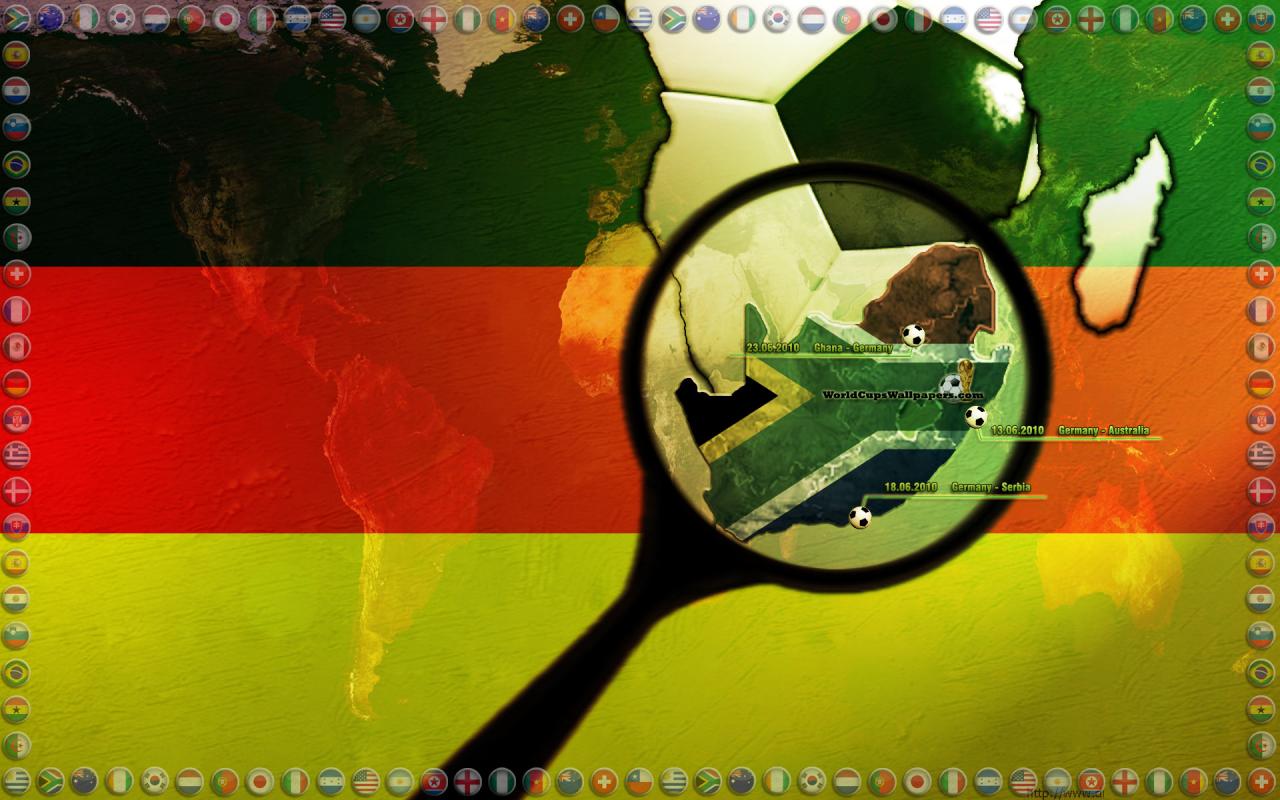The width and height of the screenshot is (1280, 800).
Task: Click the Serbia flag on the right border
Action: tap(1261, 419)
